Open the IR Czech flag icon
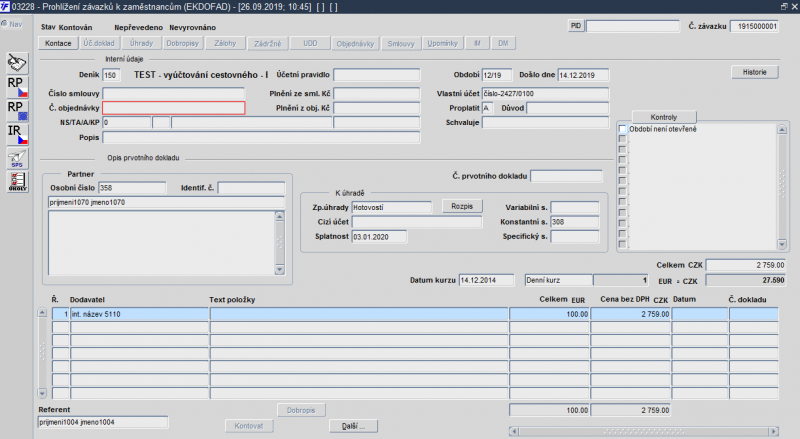The height and width of the screenshot is (439, 800). [x=17, y=135]
